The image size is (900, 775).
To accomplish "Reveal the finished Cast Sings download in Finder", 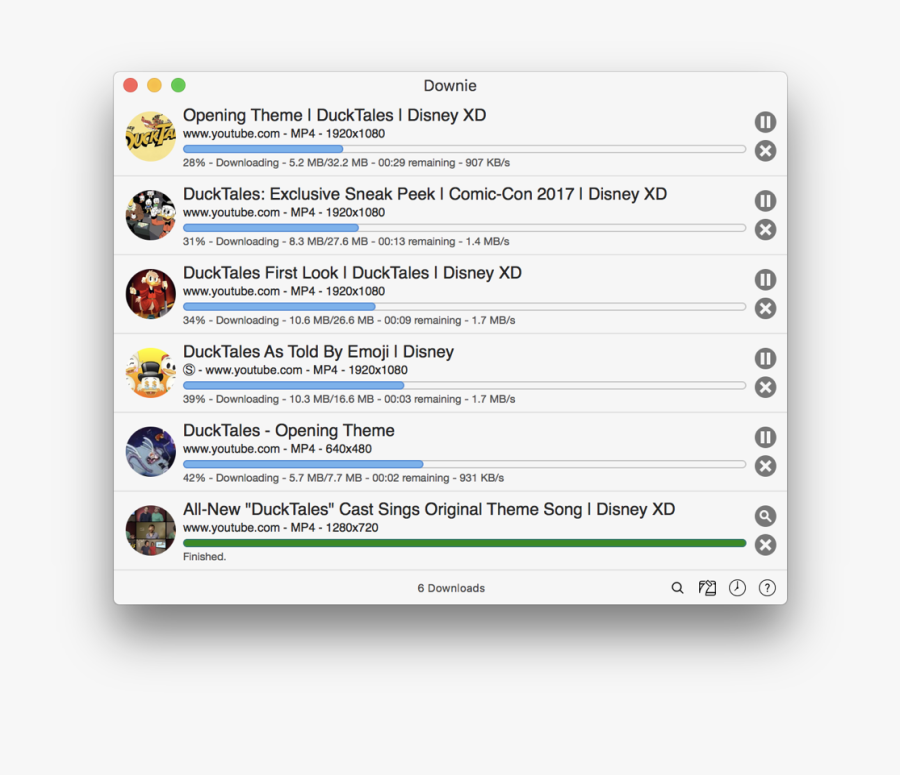I will 765,516.
